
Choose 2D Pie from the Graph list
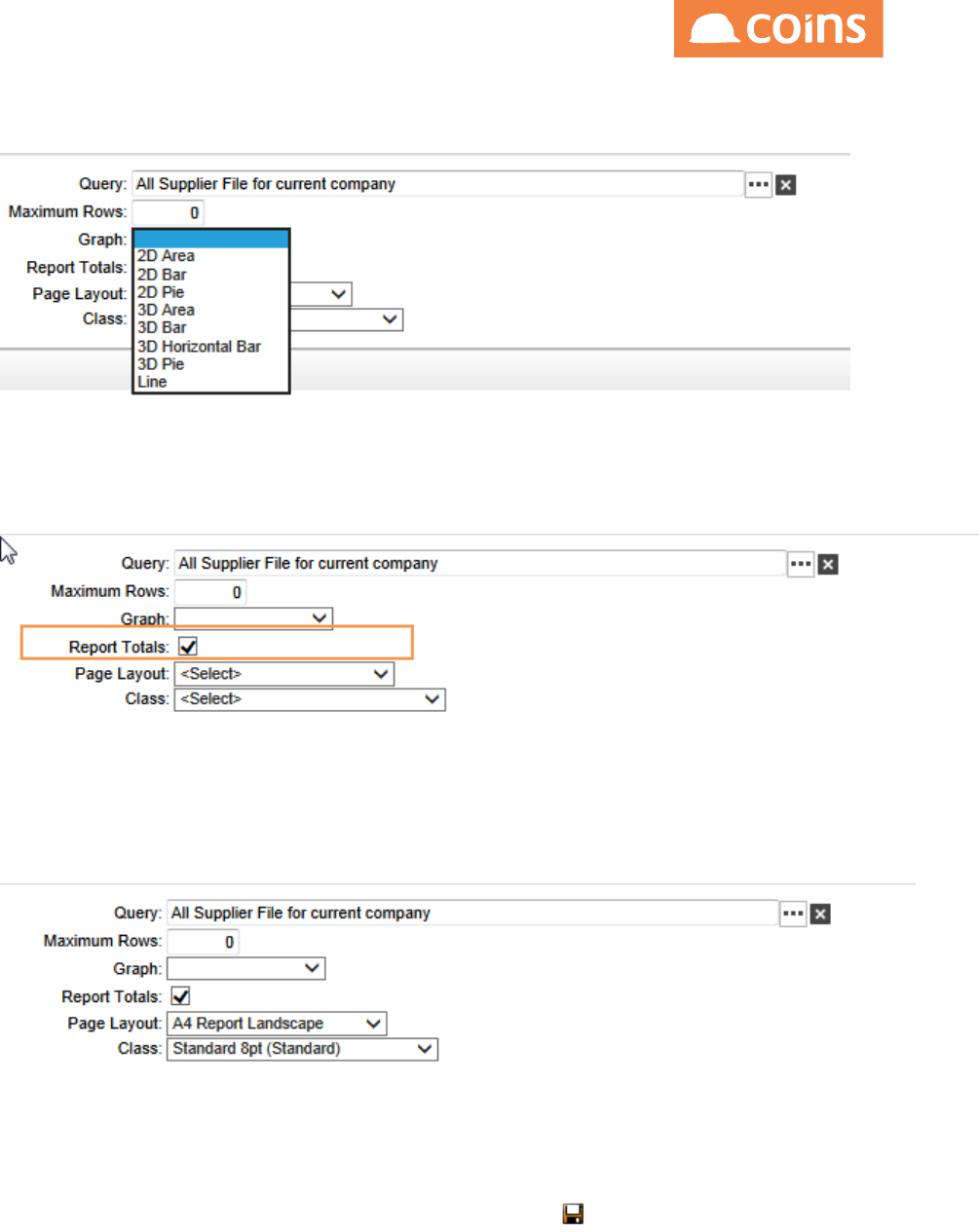pyautogui.click(x=161, y=292)
